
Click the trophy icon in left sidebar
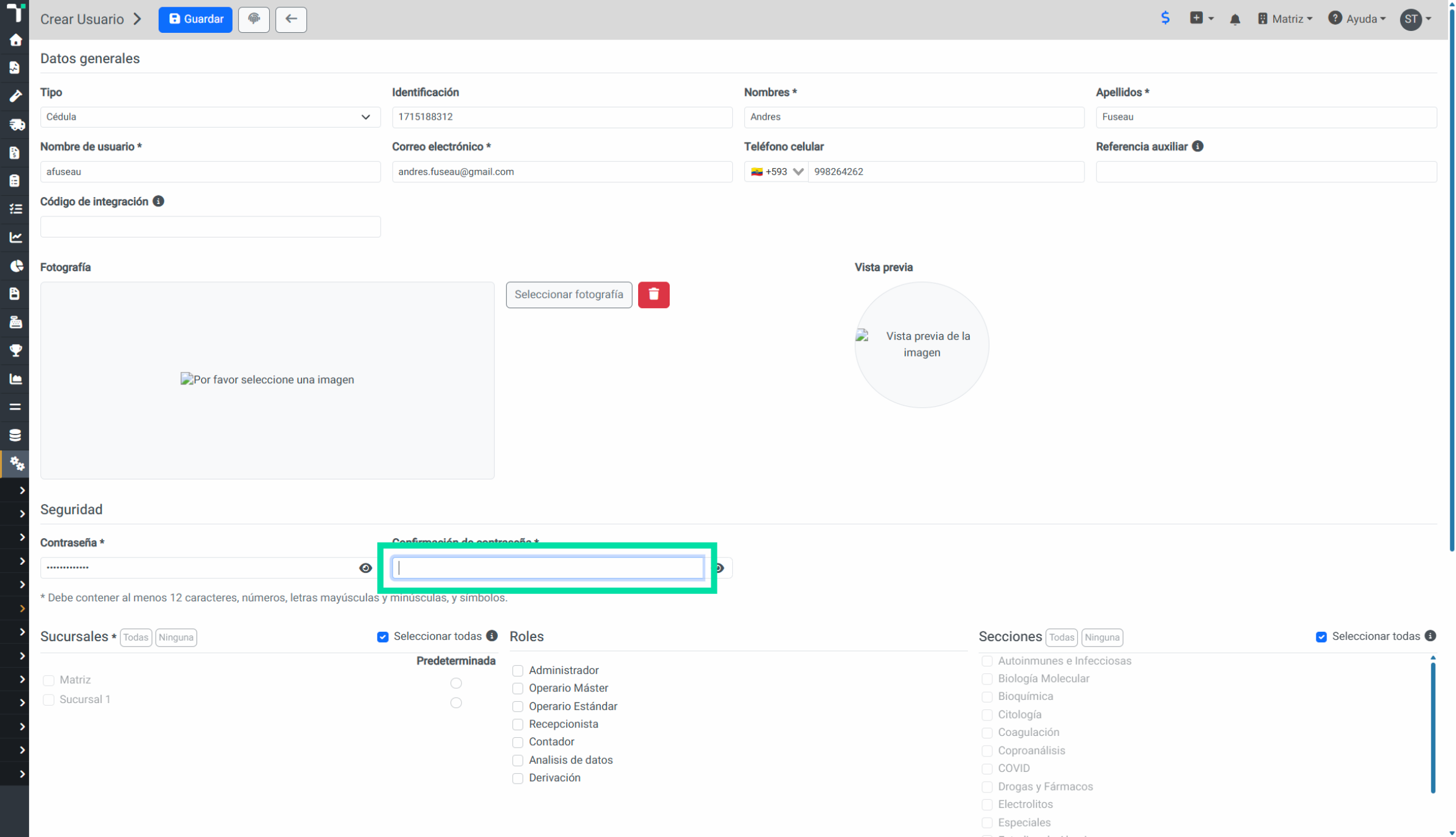point(15,351)
